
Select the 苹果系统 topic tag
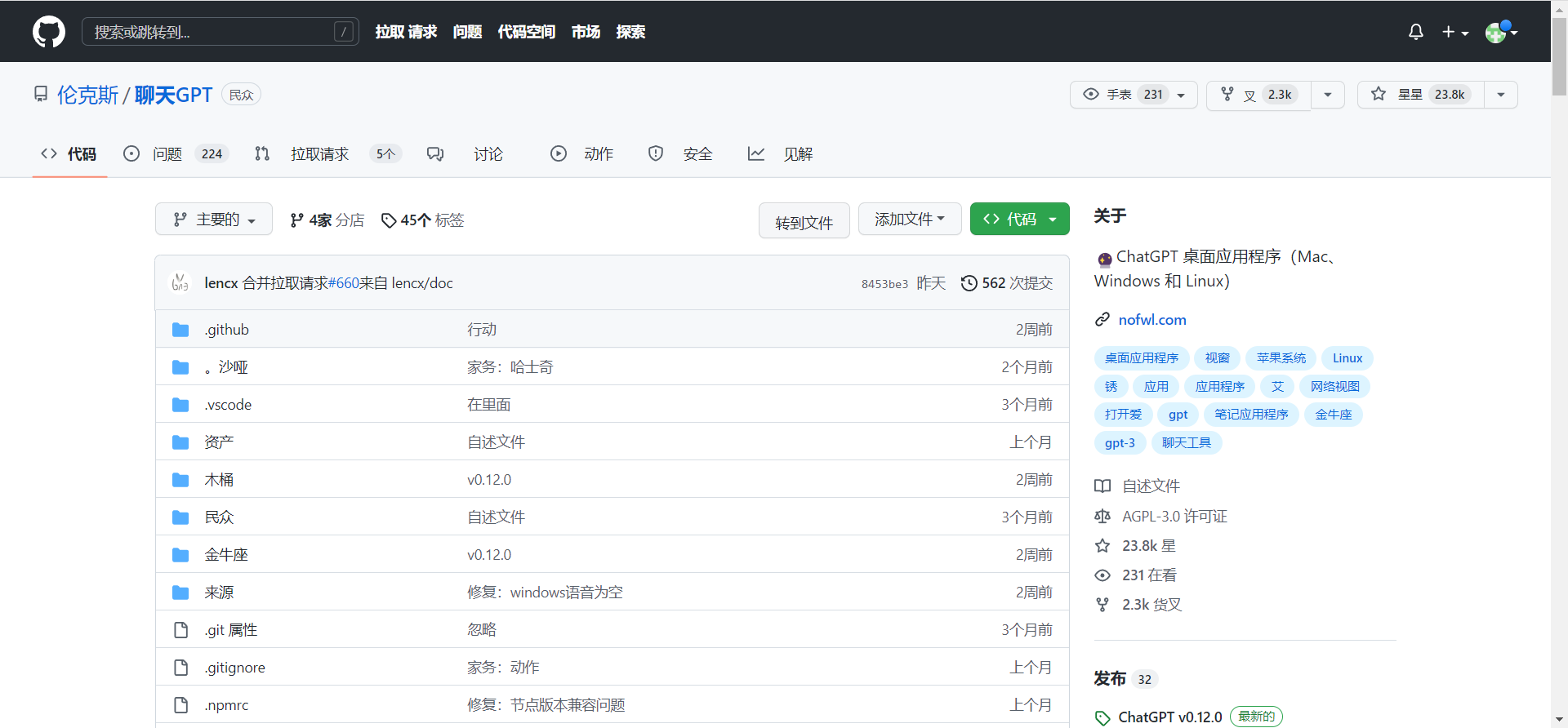click(1281, 358)
